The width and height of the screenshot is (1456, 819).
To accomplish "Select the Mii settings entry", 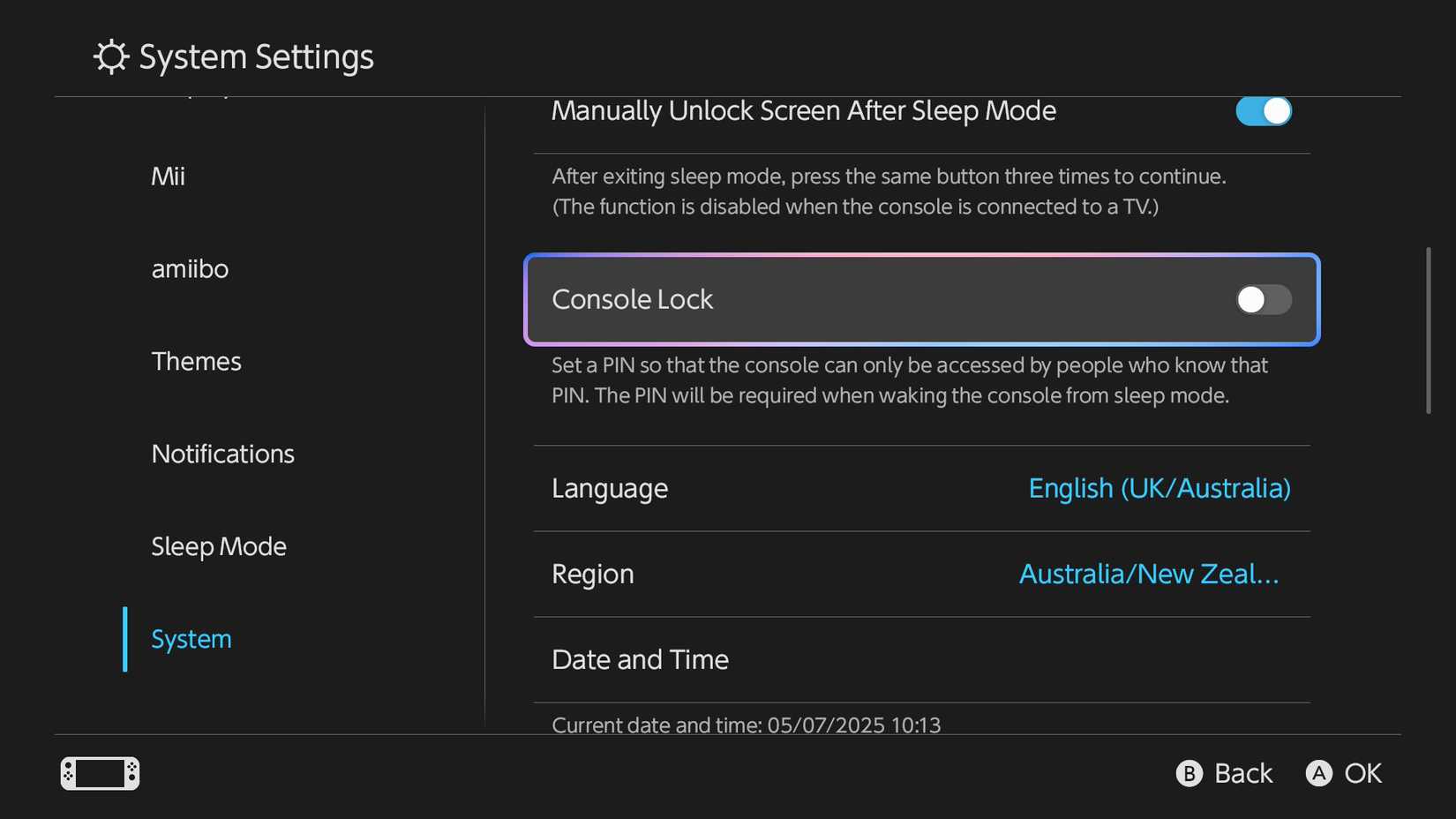I will 167,176.
